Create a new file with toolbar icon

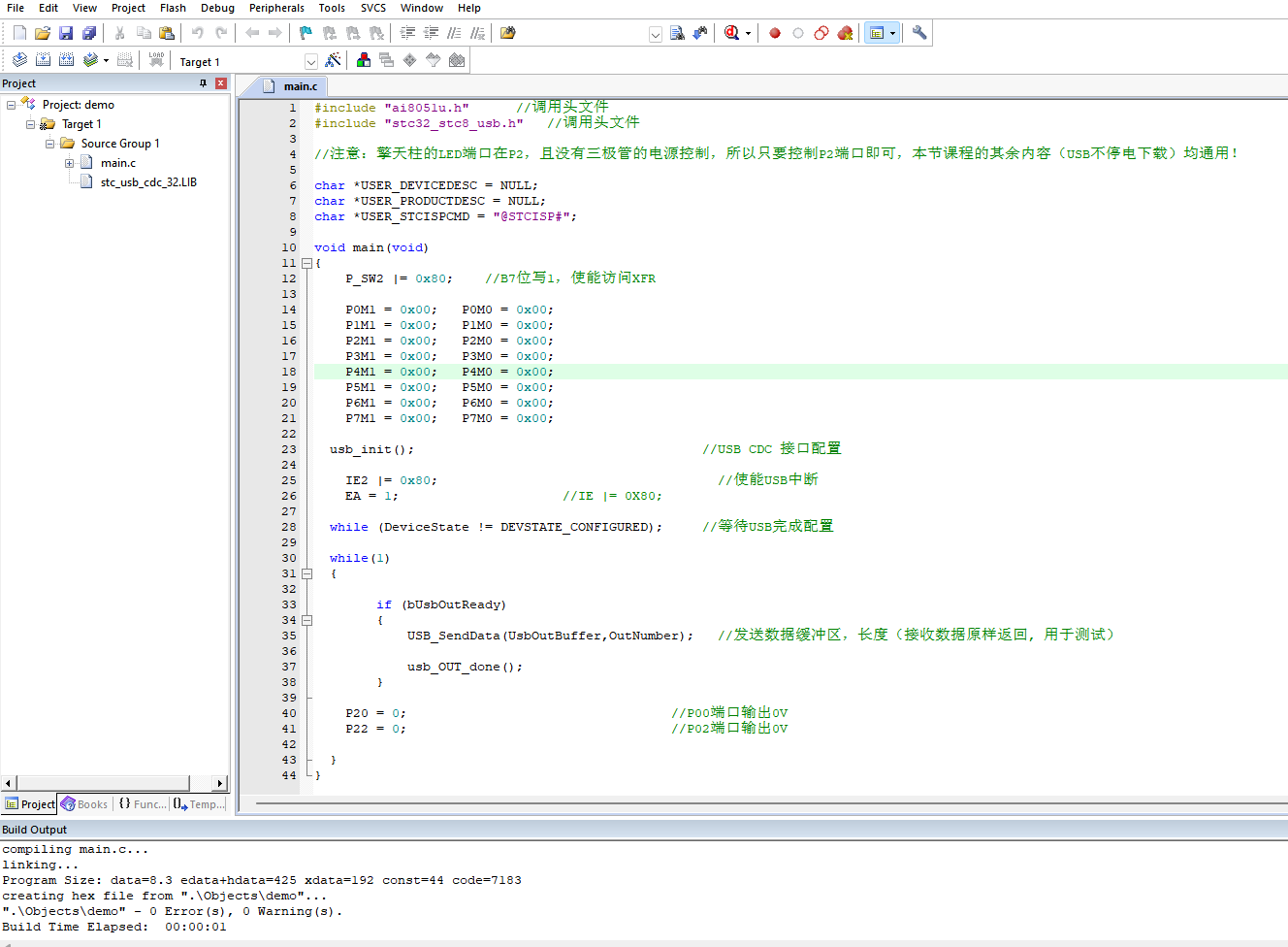[19, 33]
